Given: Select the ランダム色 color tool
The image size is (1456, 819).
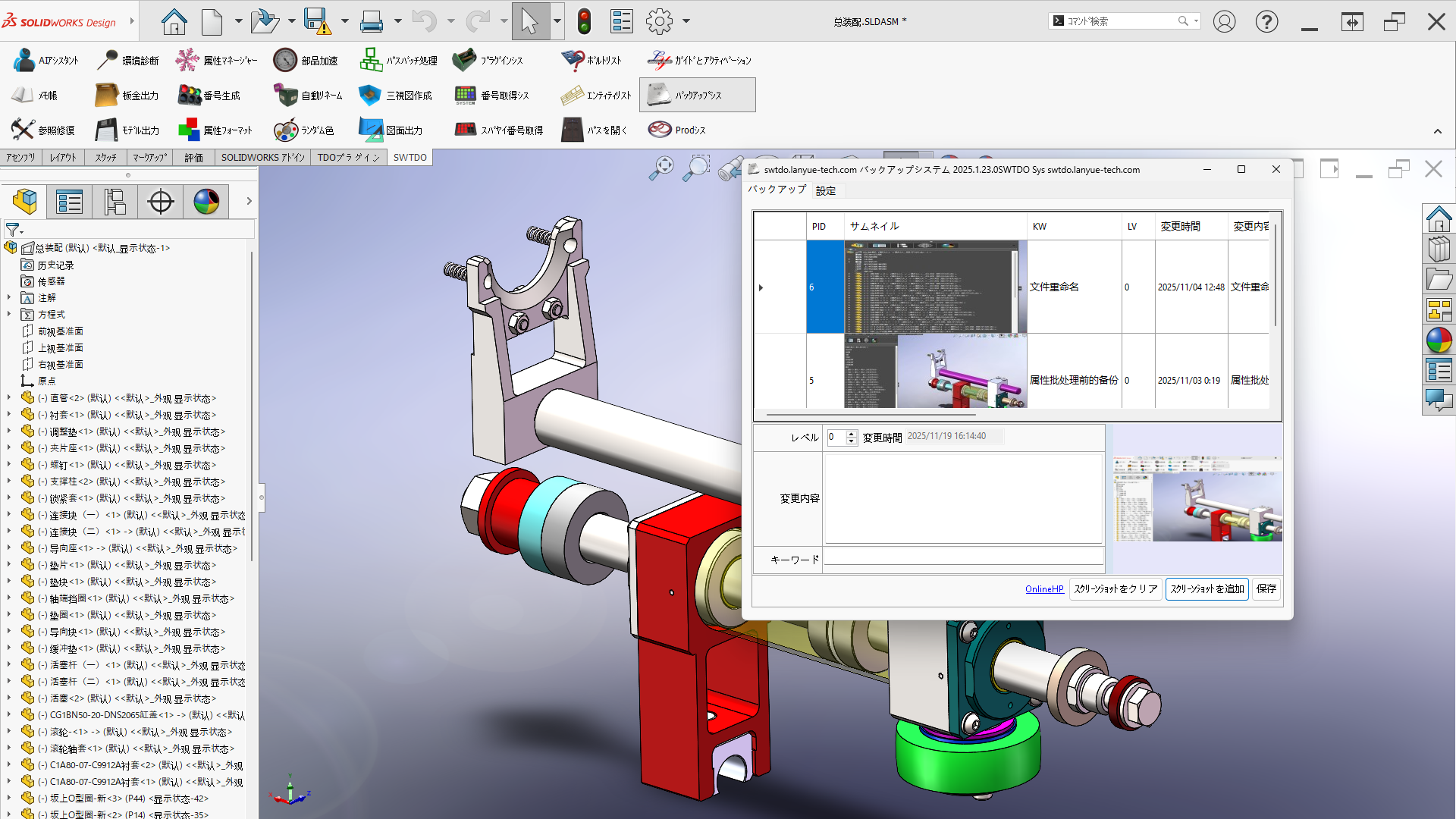Looking at the screenshot, I should (x=286, y=130).
